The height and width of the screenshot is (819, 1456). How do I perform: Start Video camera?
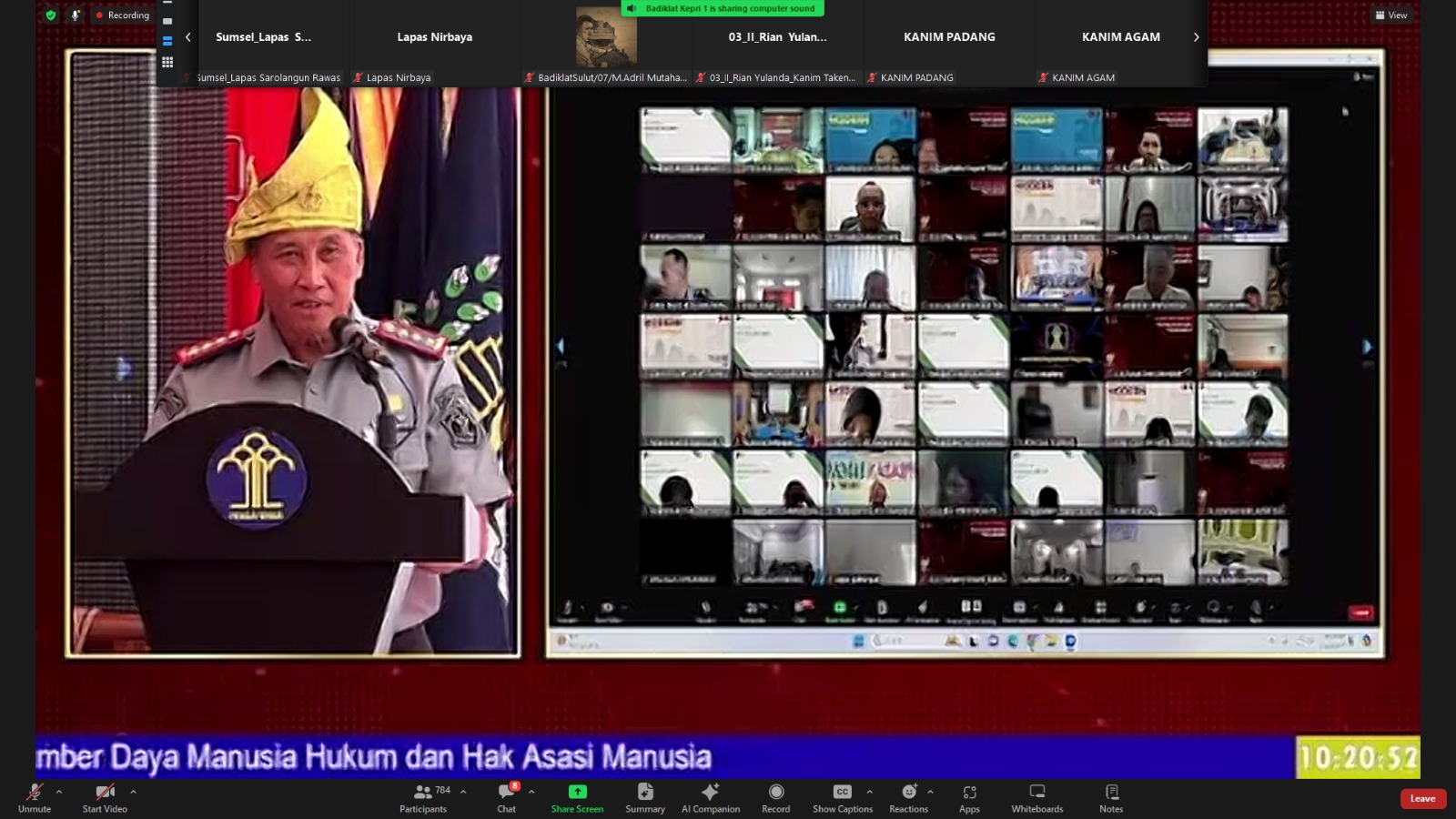coord(105,797)
